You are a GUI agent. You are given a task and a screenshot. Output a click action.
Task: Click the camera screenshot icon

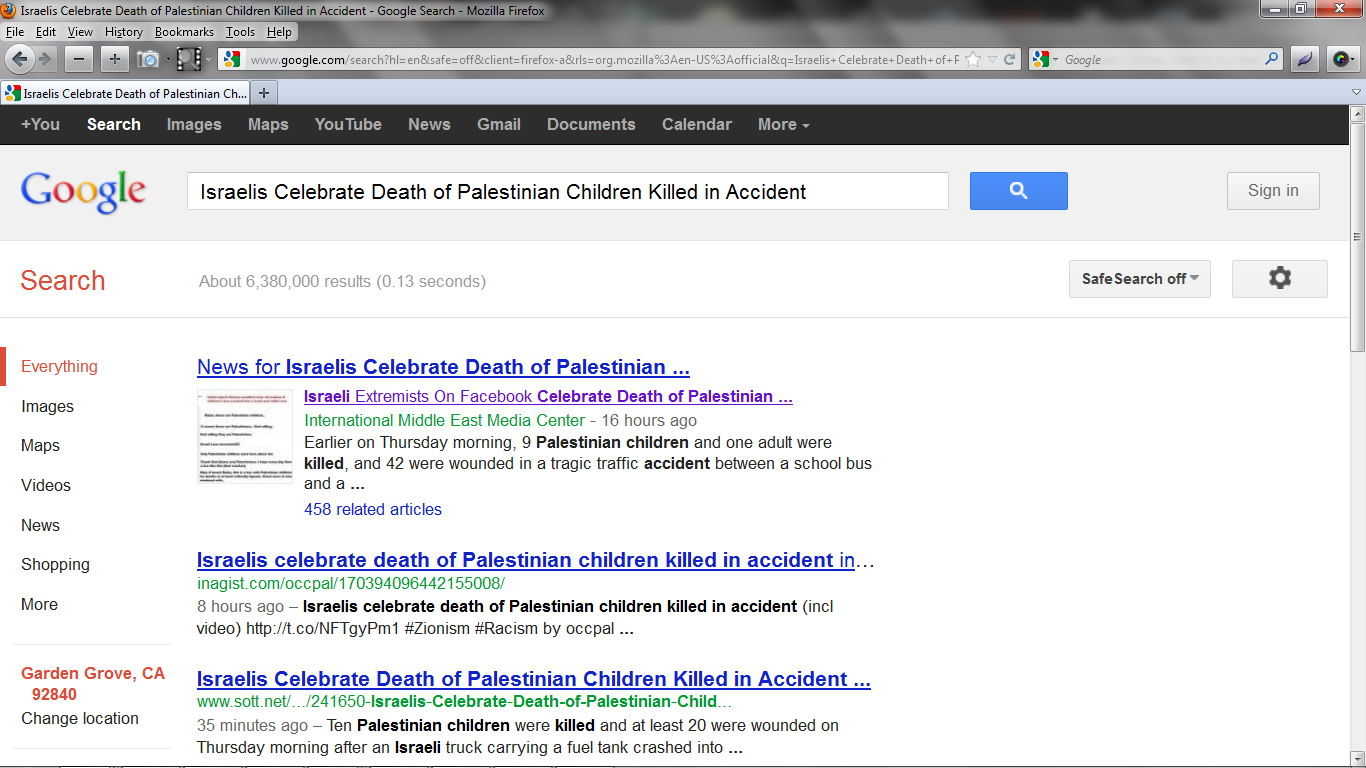[x=148, y=59]
